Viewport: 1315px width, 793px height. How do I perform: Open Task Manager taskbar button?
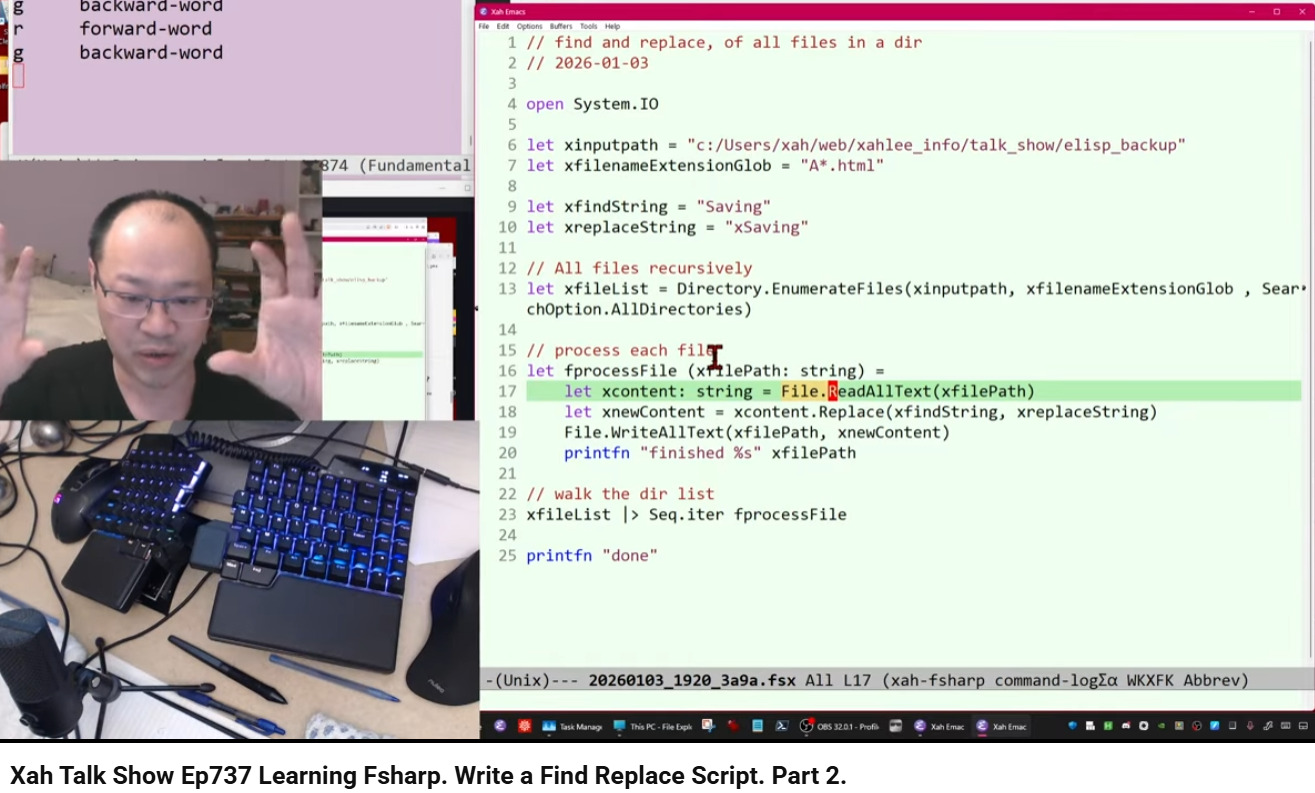(571, 727)
